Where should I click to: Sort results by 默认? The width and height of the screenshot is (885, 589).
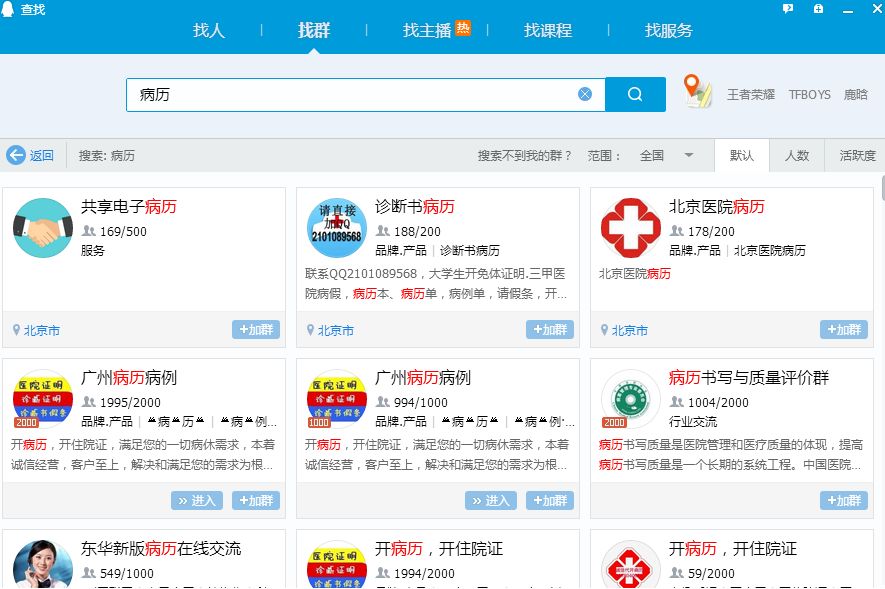click(x=742, y=155)
